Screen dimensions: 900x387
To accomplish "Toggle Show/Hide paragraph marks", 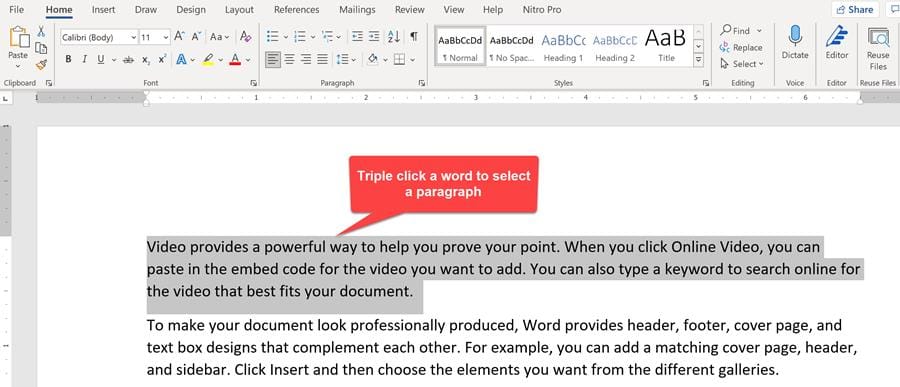I will click(x=414, y=37).
